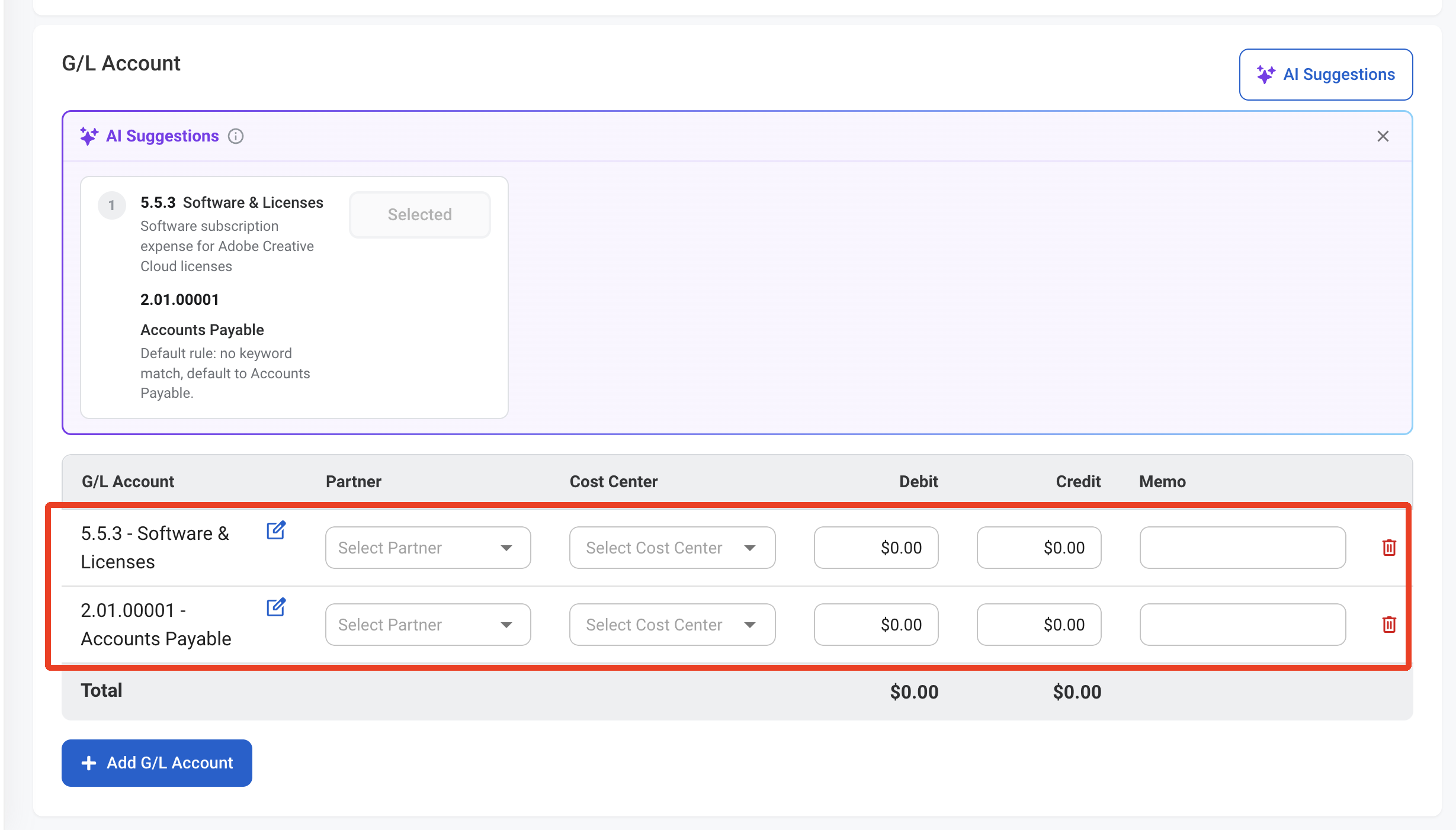This screenshot has height=830, width=1456.
Task: Click the 'Total' row label
Action: pyautogui.click(x=101, y=690)
